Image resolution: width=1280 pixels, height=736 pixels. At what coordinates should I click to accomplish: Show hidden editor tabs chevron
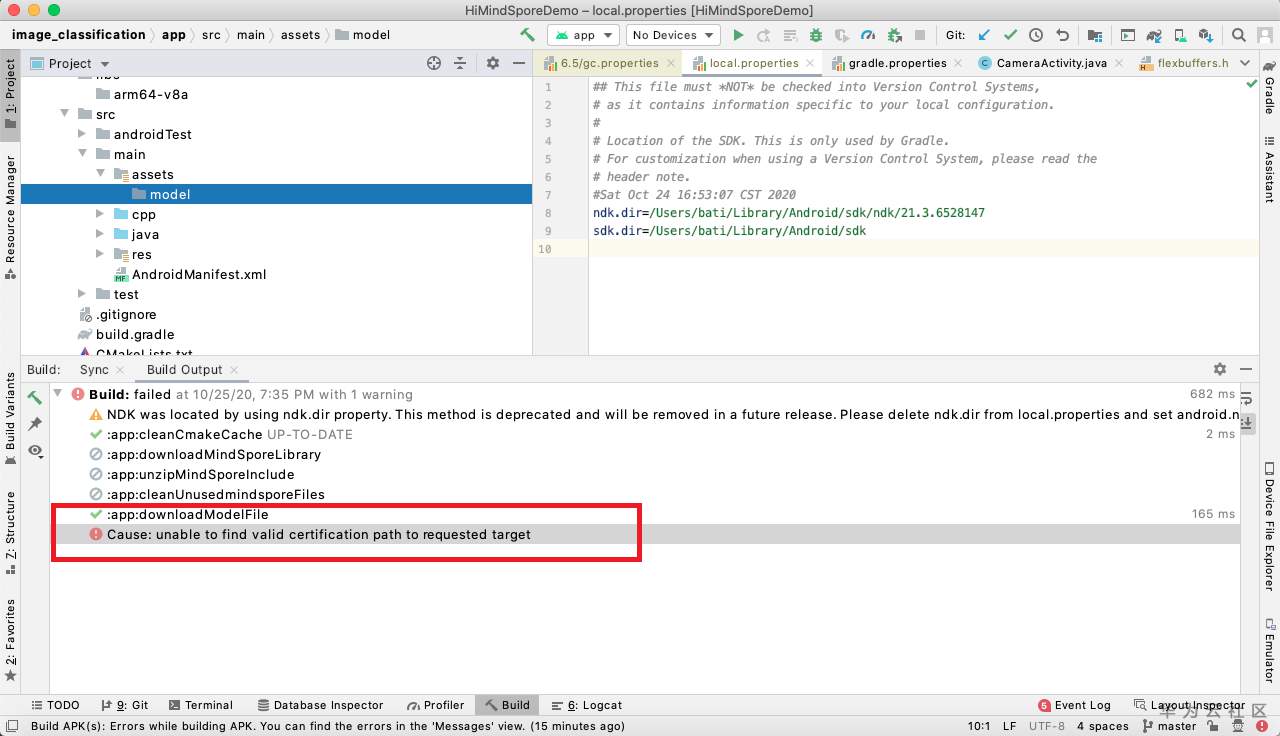click(x=1245, y=63)
